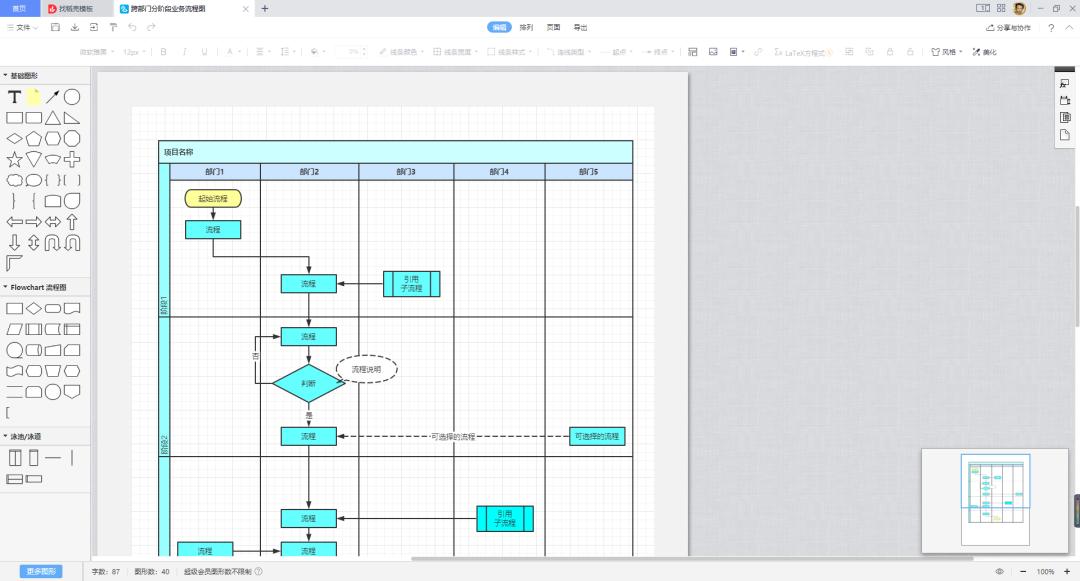Click the 美化 beautify button
The width and height of the screenshot is (1080, 581).
985,52
